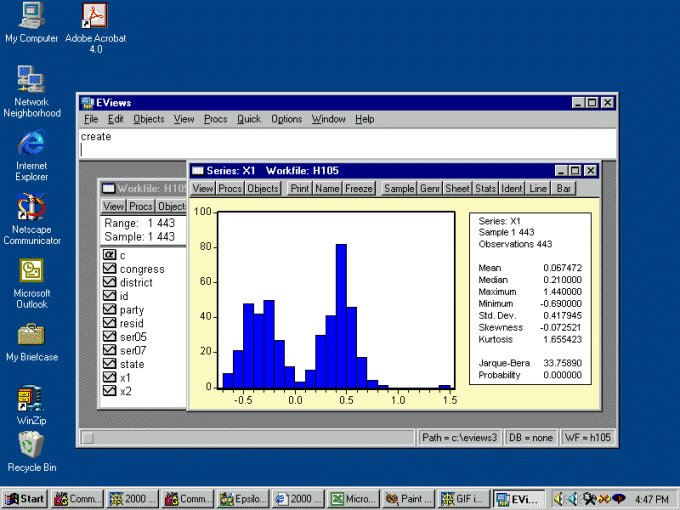The image size is (680, 510).
Task: Click the Stats button in the Series toolbar
Action: point(486,188)
